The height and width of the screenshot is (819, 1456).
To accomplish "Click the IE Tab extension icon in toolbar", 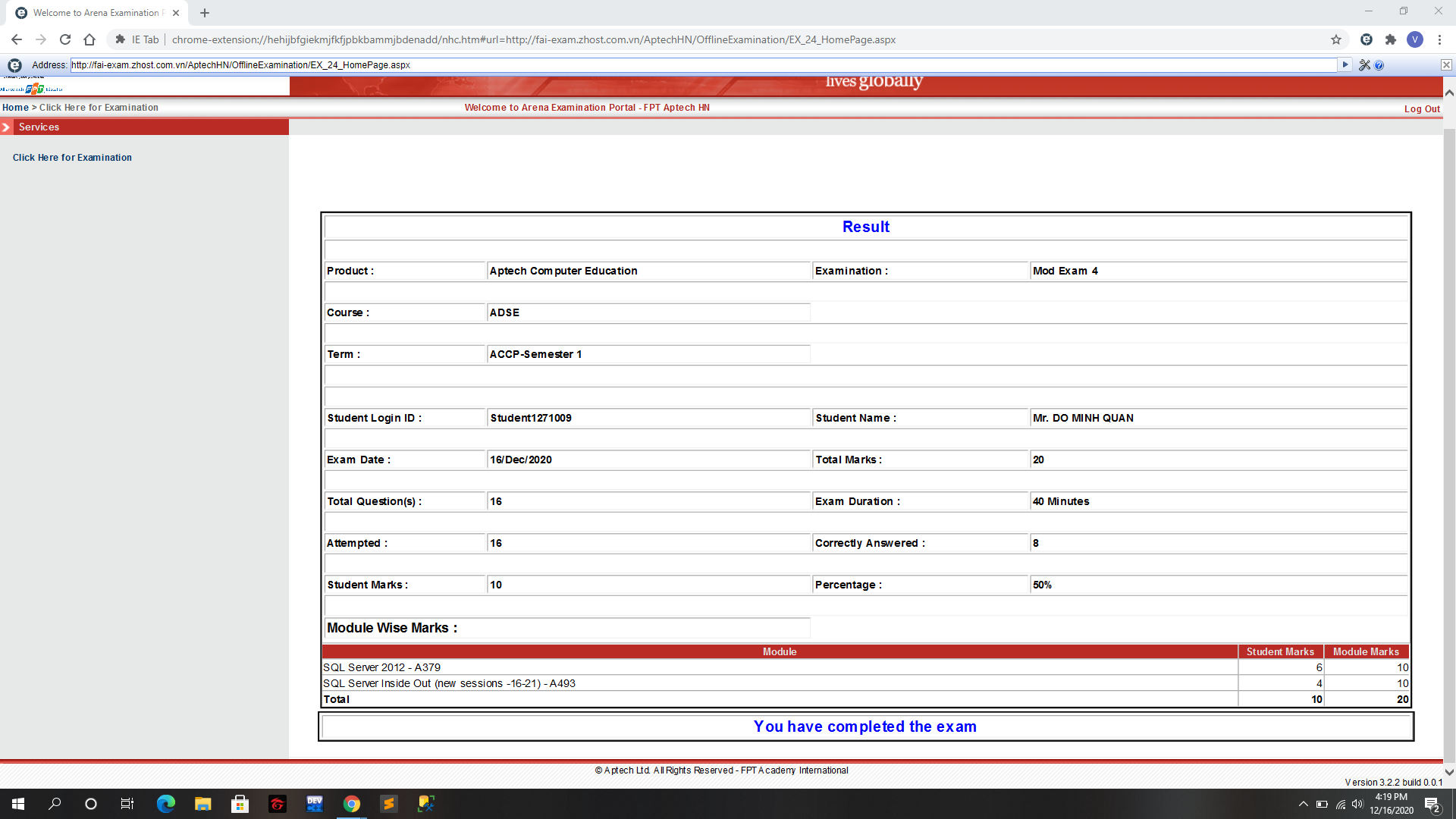I will click(x=1367, y=39).
